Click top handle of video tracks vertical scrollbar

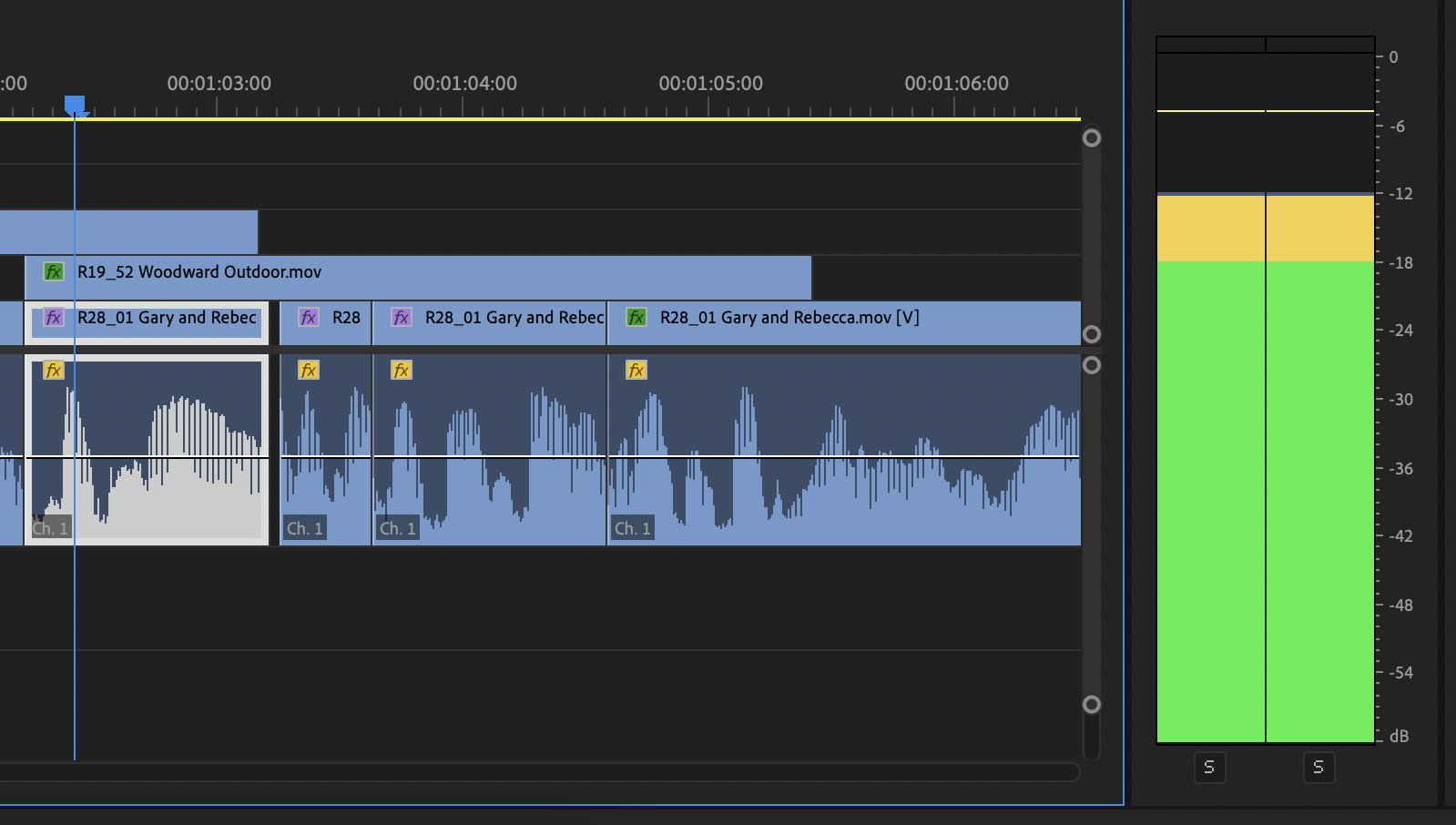click(x=1091, y=138)
